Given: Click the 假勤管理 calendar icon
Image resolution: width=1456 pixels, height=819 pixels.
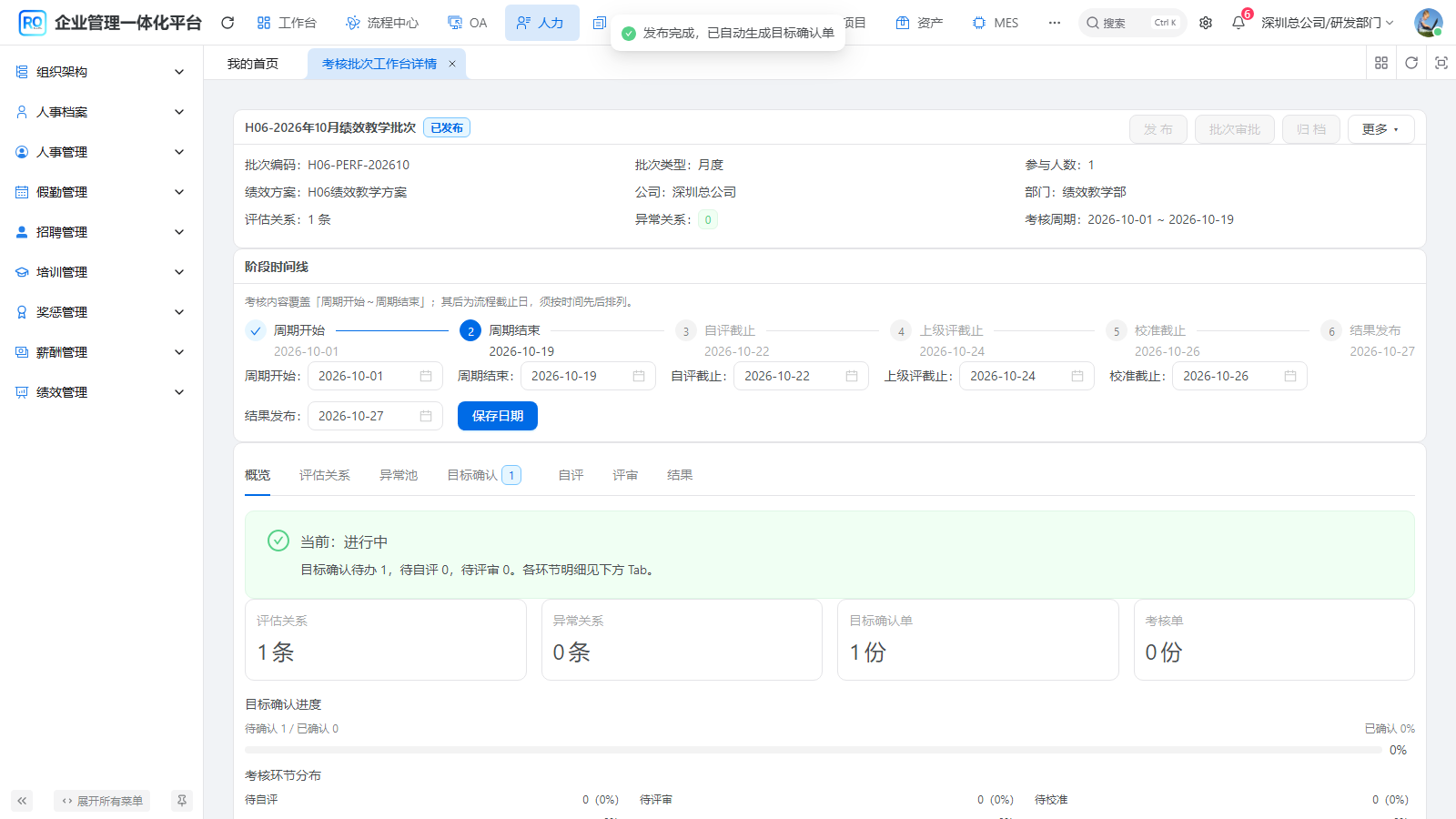Looking at the screenshot, I should pyautogui.click(x=22, y=192).
